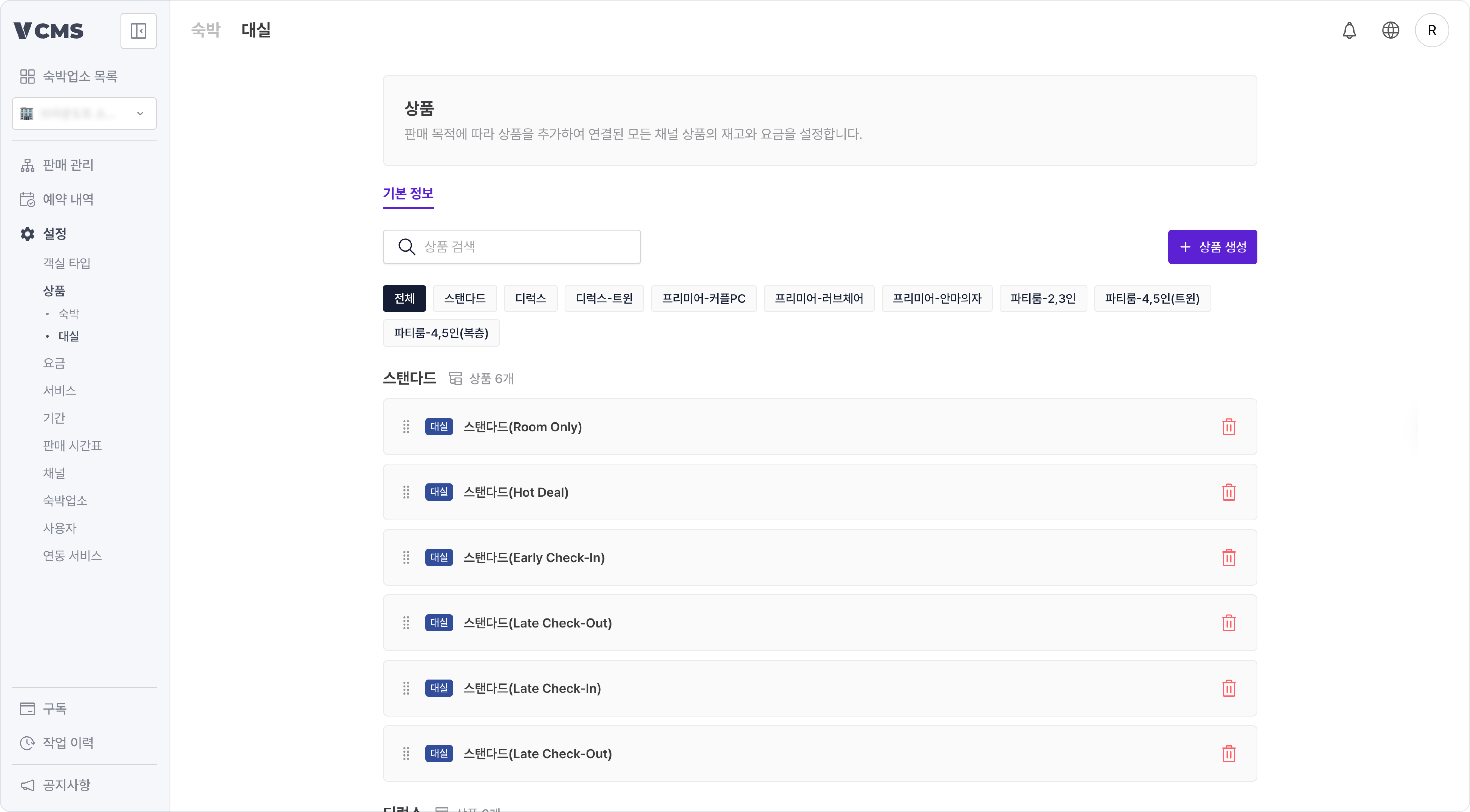The image size is (1470, 812).
Task: Select the 전체 filter chip
Action: (404, 298)
